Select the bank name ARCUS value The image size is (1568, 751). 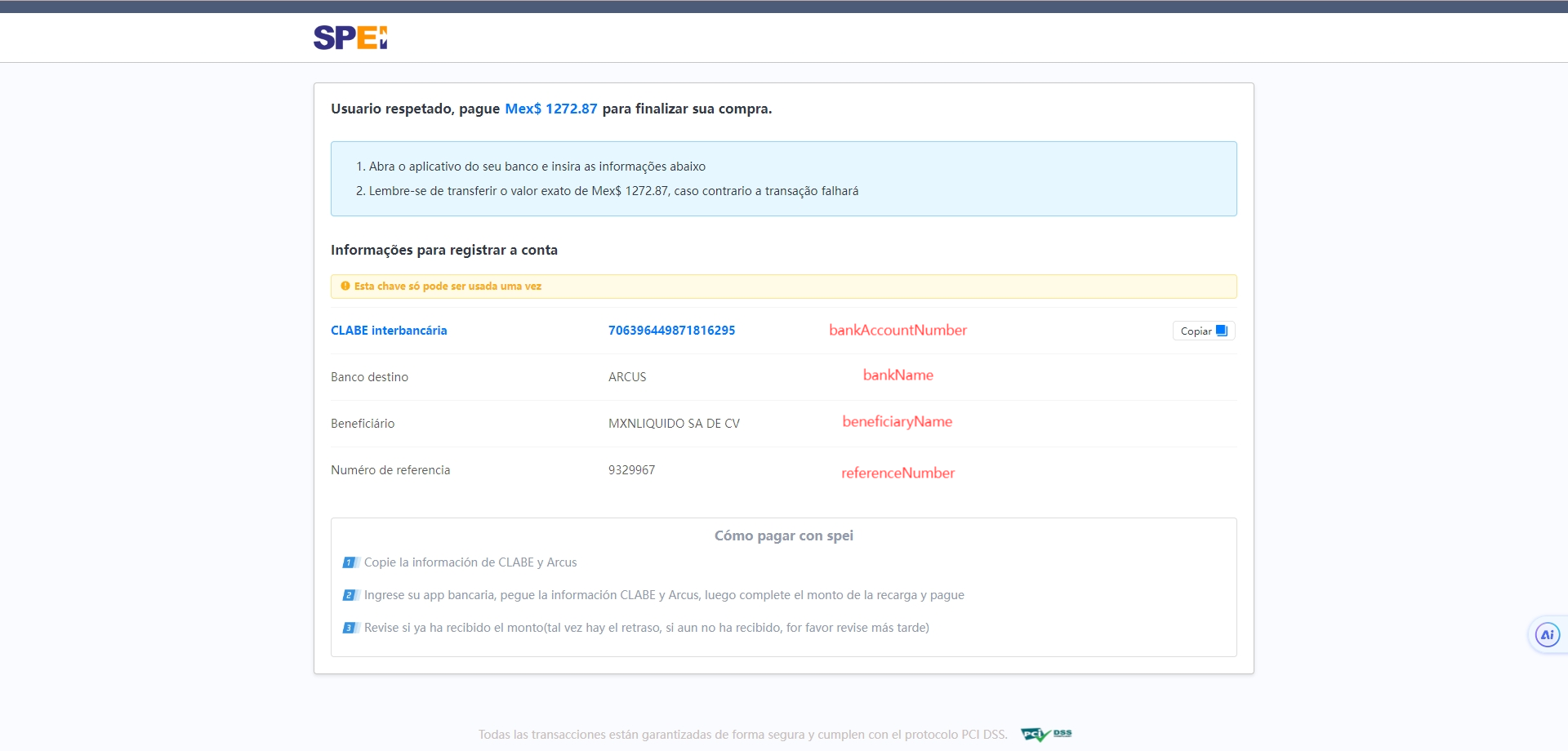pos(627,377)
